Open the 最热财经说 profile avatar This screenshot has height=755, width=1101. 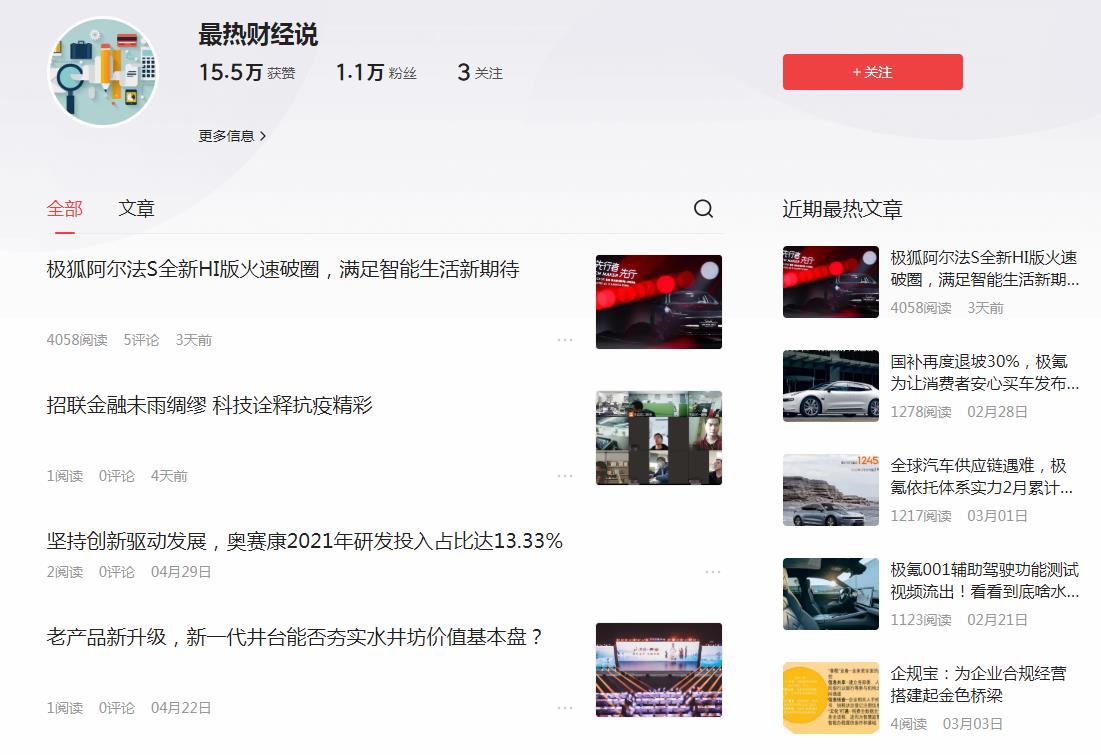tap(103, 72)
